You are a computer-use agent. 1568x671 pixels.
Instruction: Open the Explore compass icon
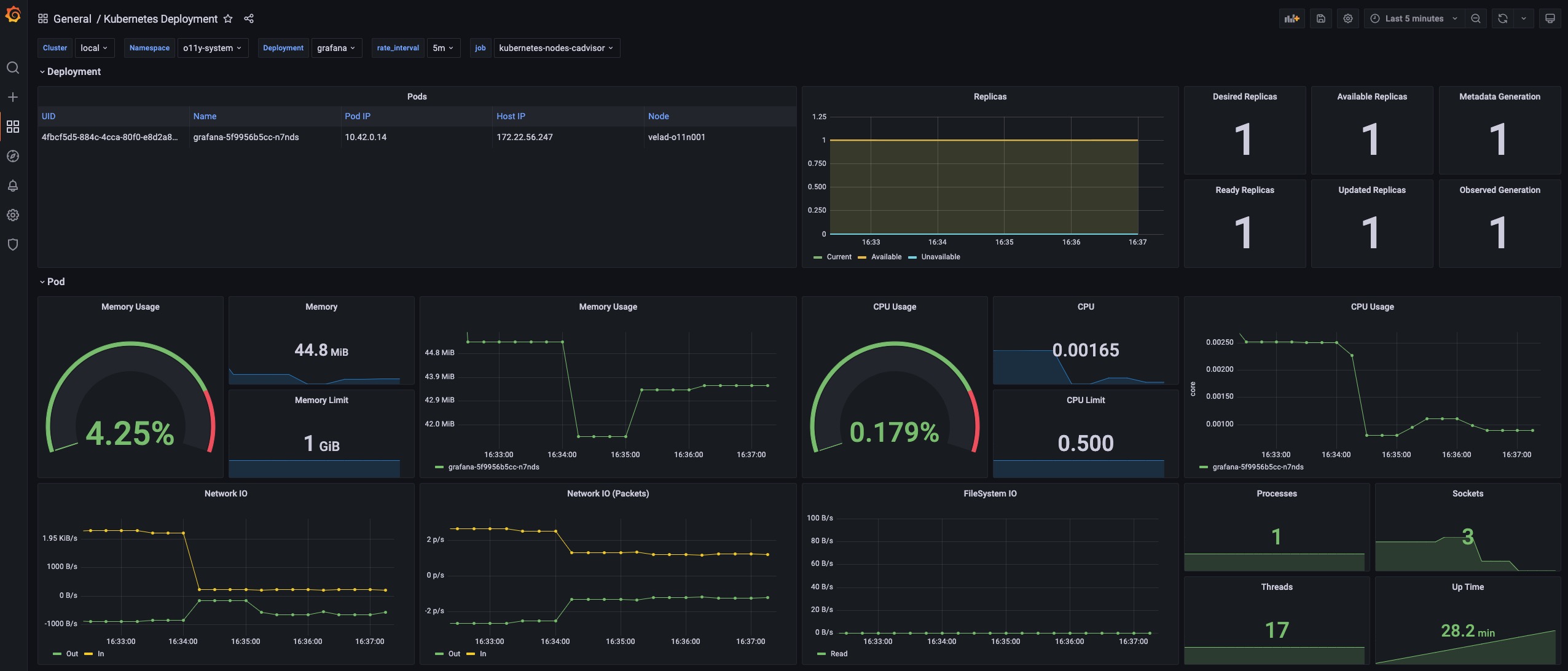pos(13,156)
